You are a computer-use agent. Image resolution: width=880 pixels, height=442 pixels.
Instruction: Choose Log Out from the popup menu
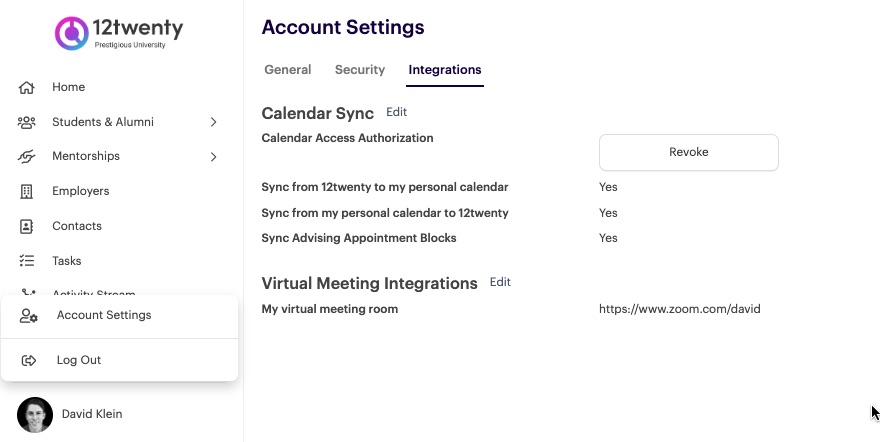79,360
